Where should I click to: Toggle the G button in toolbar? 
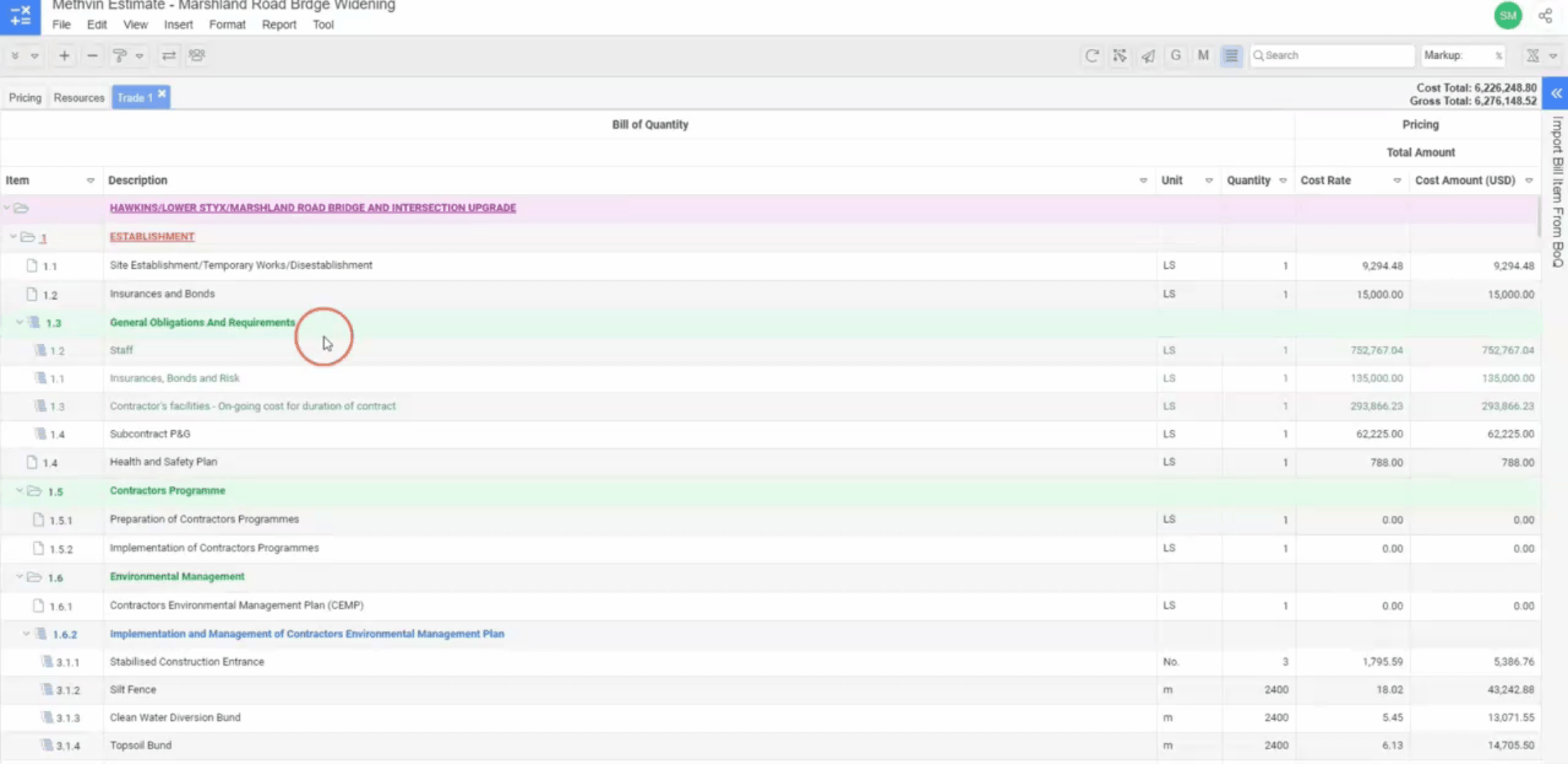point(1175,55)
